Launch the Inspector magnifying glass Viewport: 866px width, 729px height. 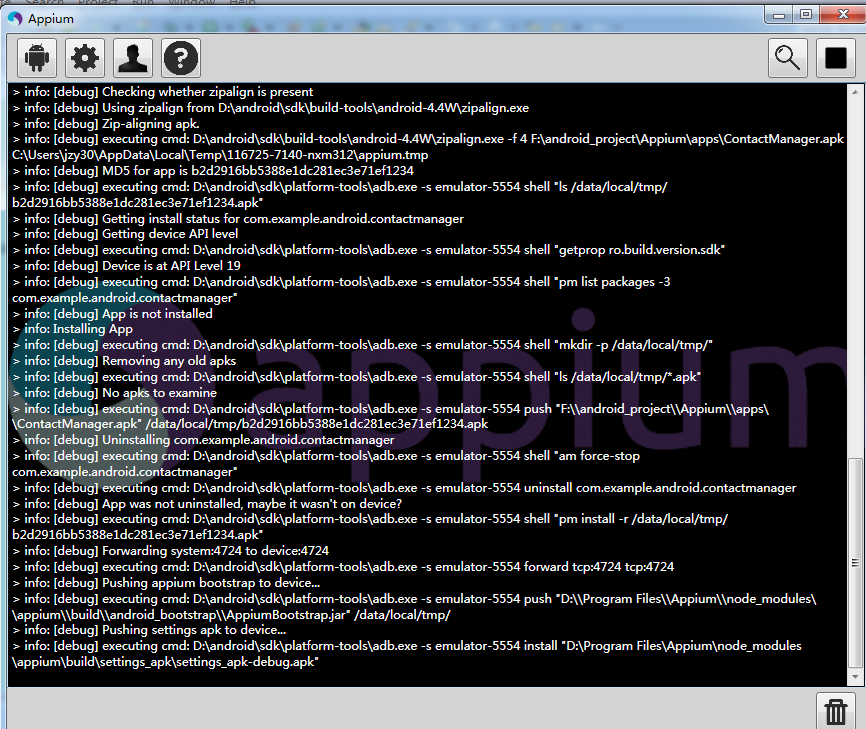[x=788, y=57]
